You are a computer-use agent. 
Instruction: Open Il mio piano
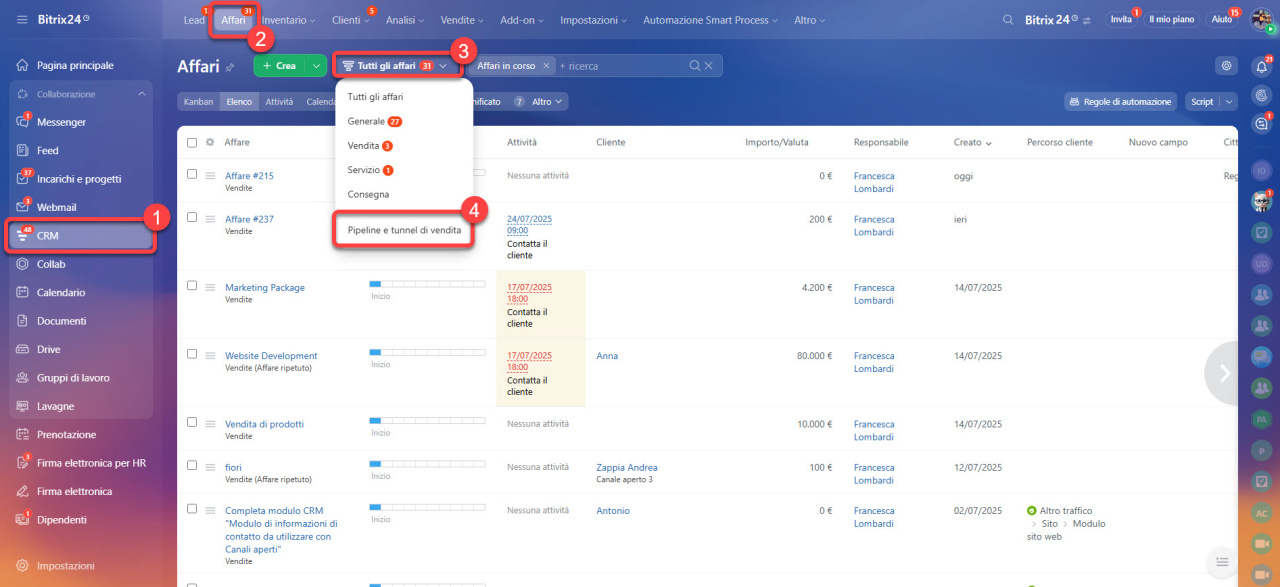[x=1172, y=20]
